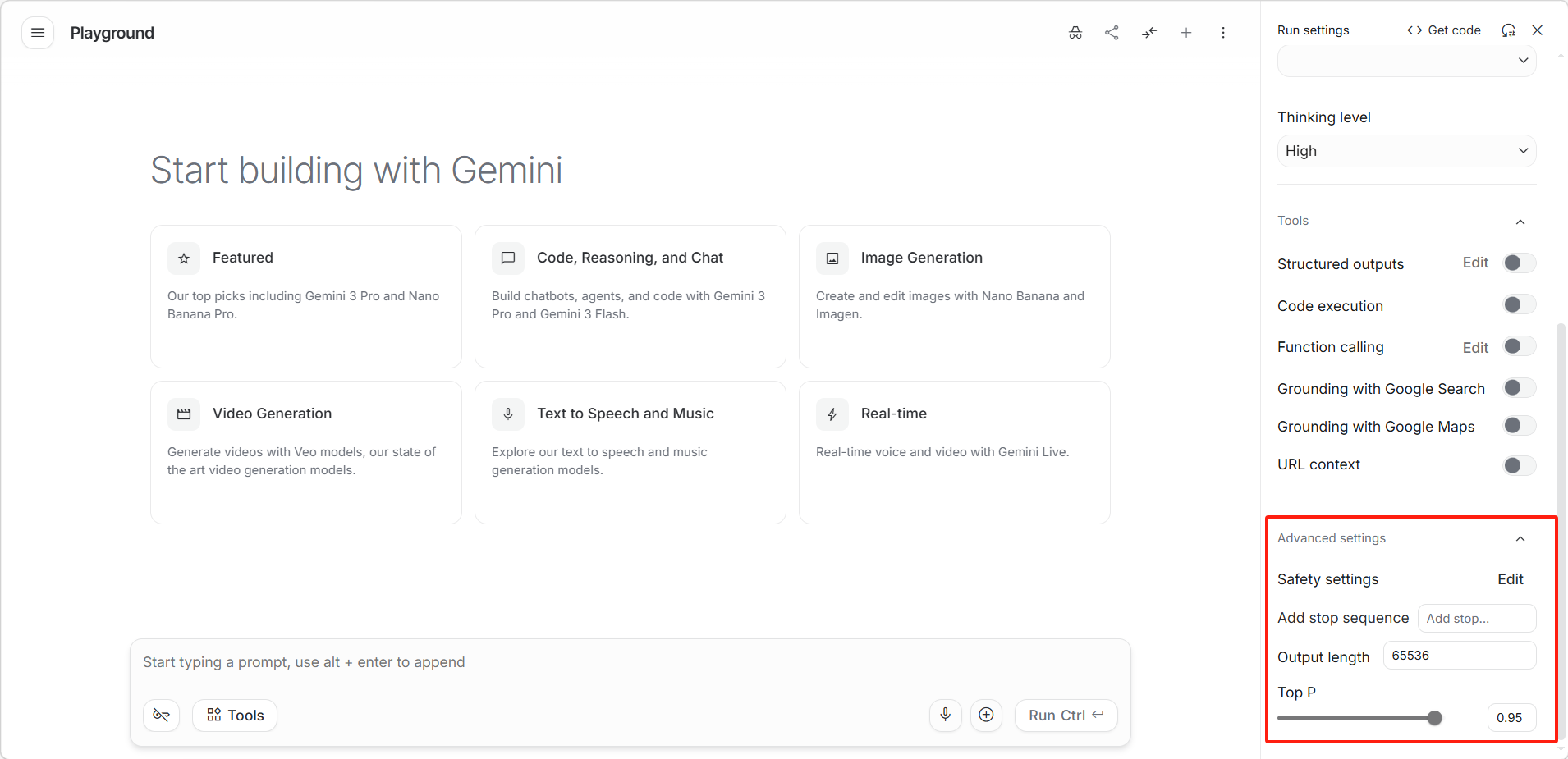Edit Structured outputs settings
This screenshot has width=1568, height=759.
[x=1475, y=263]
